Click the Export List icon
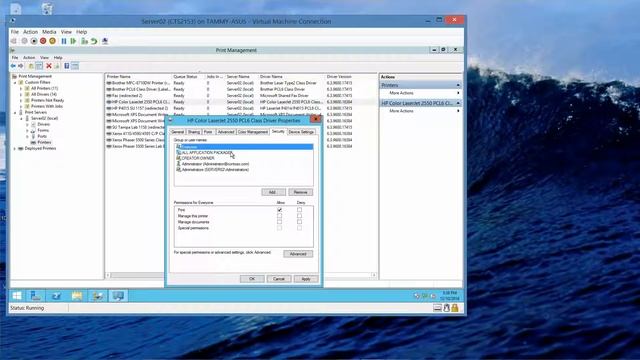Viewport: 640px width, 360px height. 57,66
